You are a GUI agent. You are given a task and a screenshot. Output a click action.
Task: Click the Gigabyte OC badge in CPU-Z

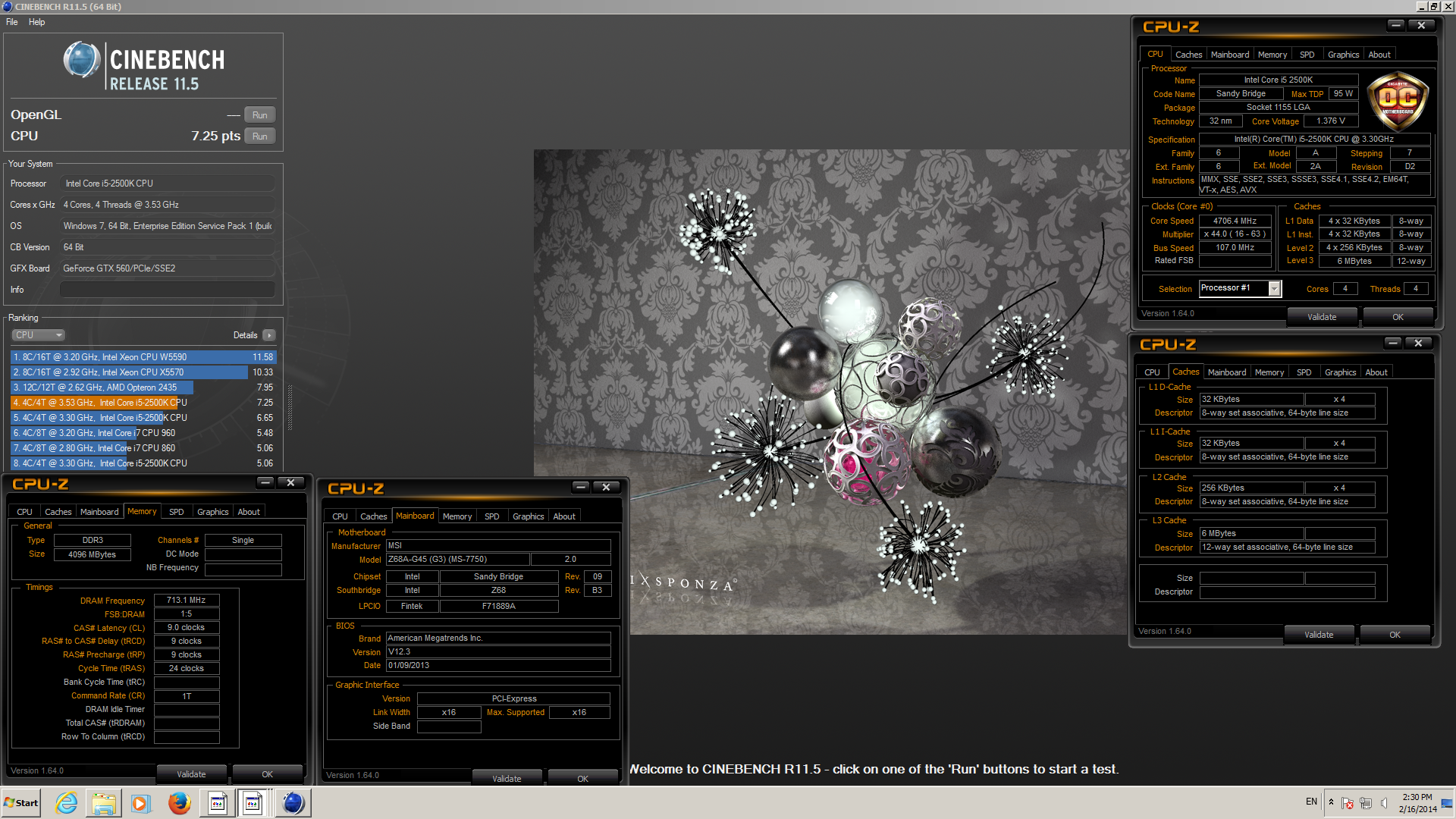(1398, 100)
